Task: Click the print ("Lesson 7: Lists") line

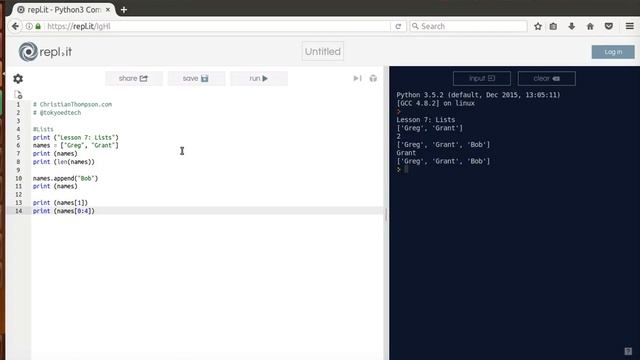Action: [x=76, y=137]
